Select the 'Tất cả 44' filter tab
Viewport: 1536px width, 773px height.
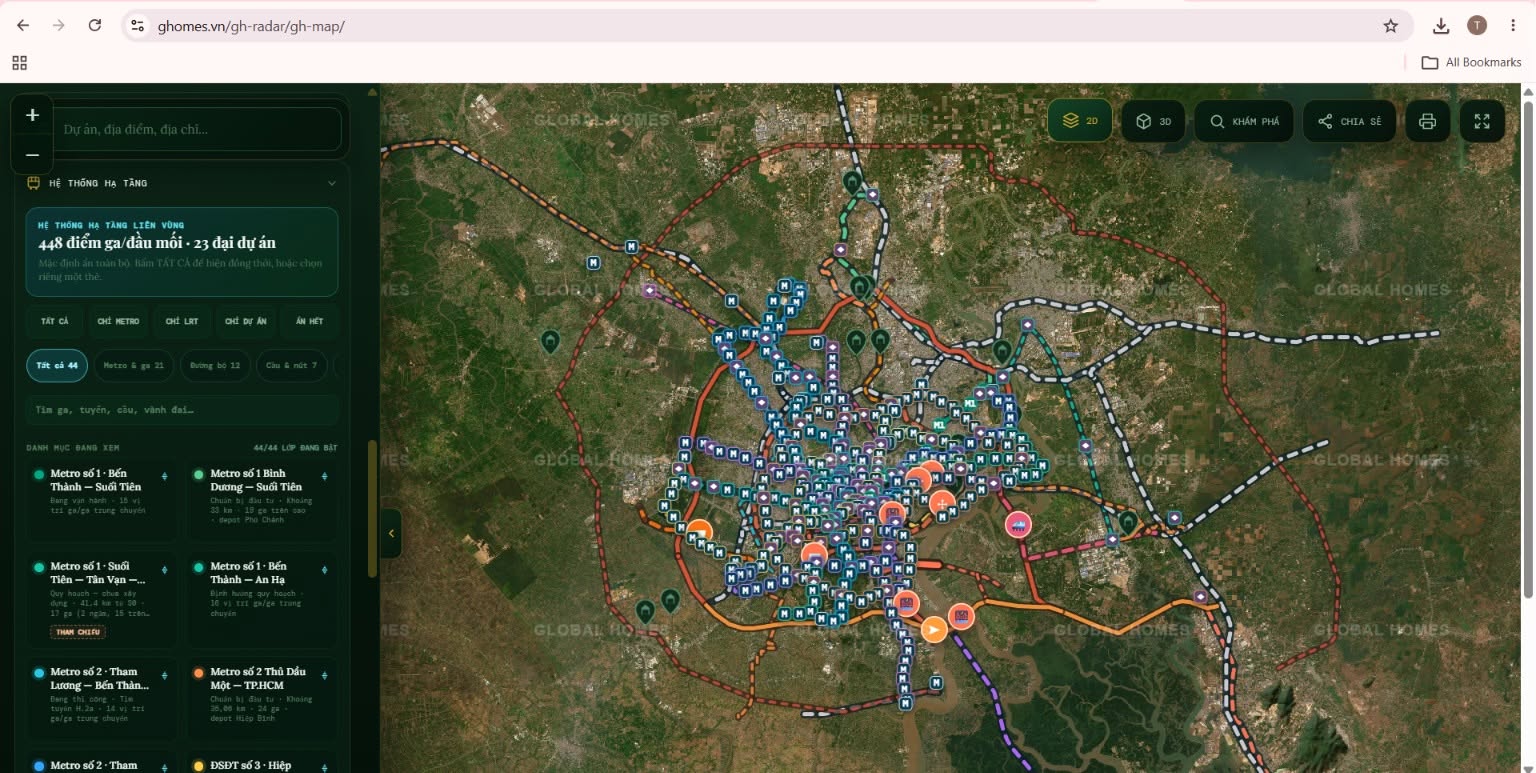57,365
